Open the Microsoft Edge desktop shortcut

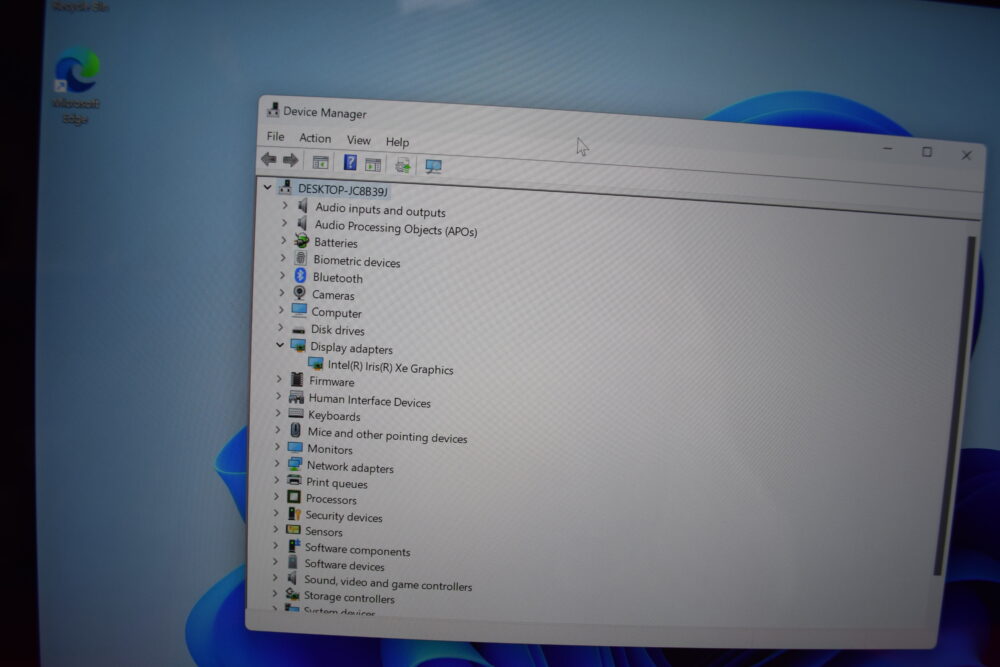(77, 85)
